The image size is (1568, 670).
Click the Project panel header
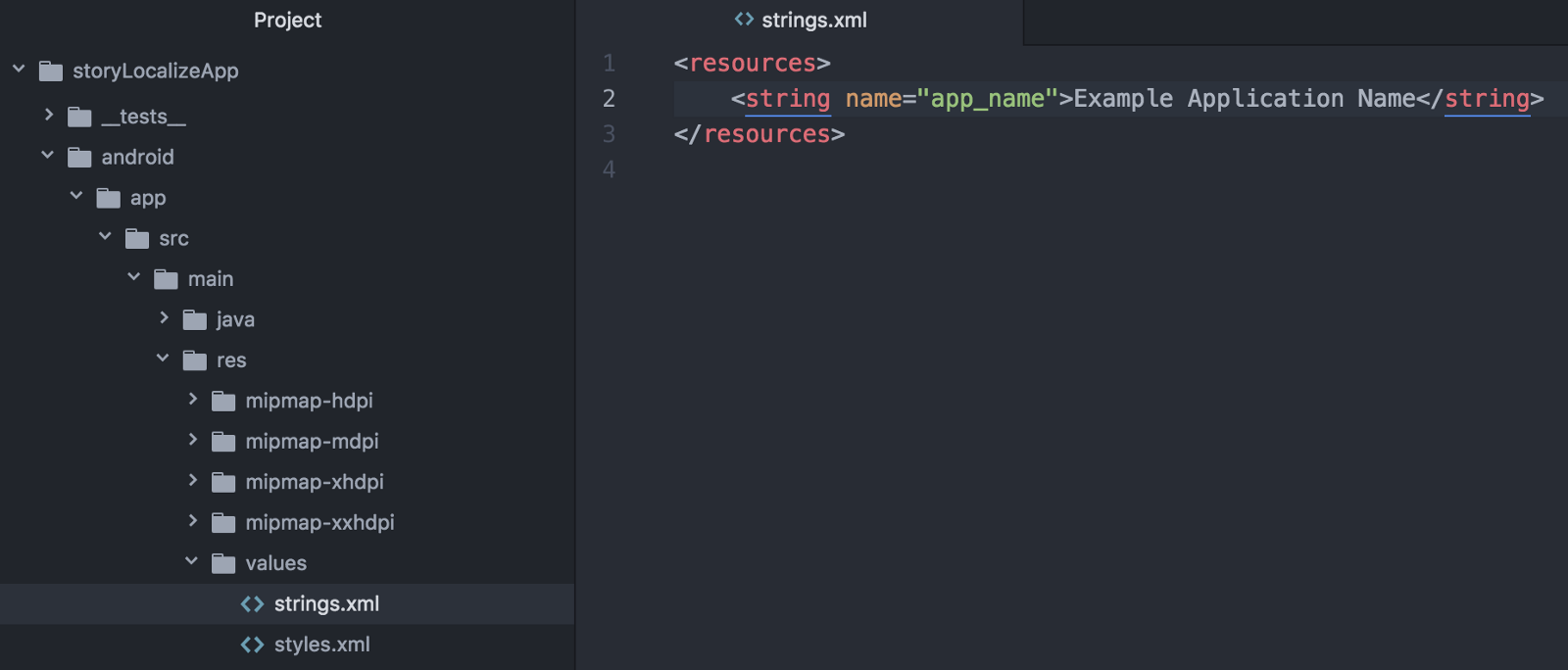[x=287, y=21]
